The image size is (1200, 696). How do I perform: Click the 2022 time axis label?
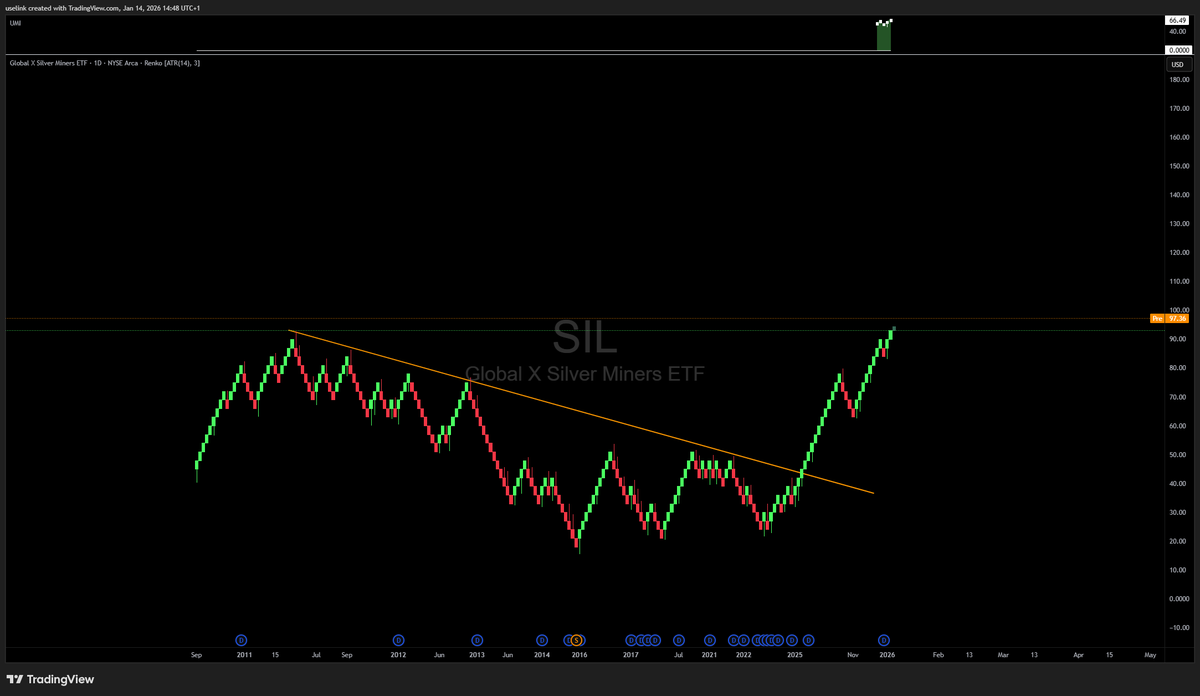(743, 655)
